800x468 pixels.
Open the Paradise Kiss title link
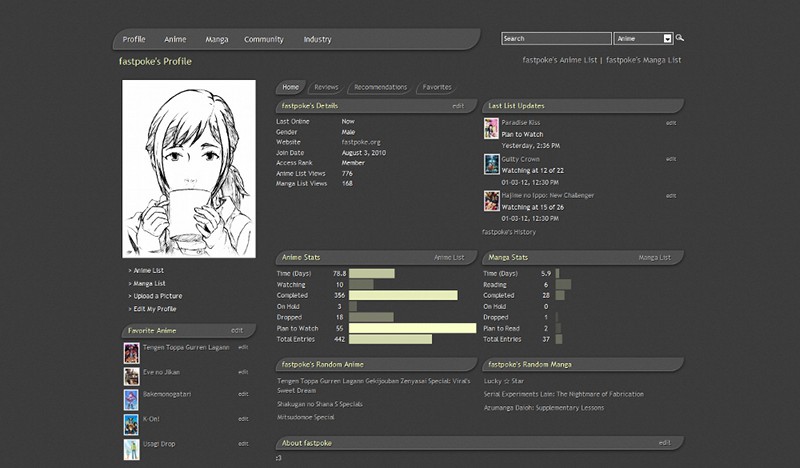point(520,122)
